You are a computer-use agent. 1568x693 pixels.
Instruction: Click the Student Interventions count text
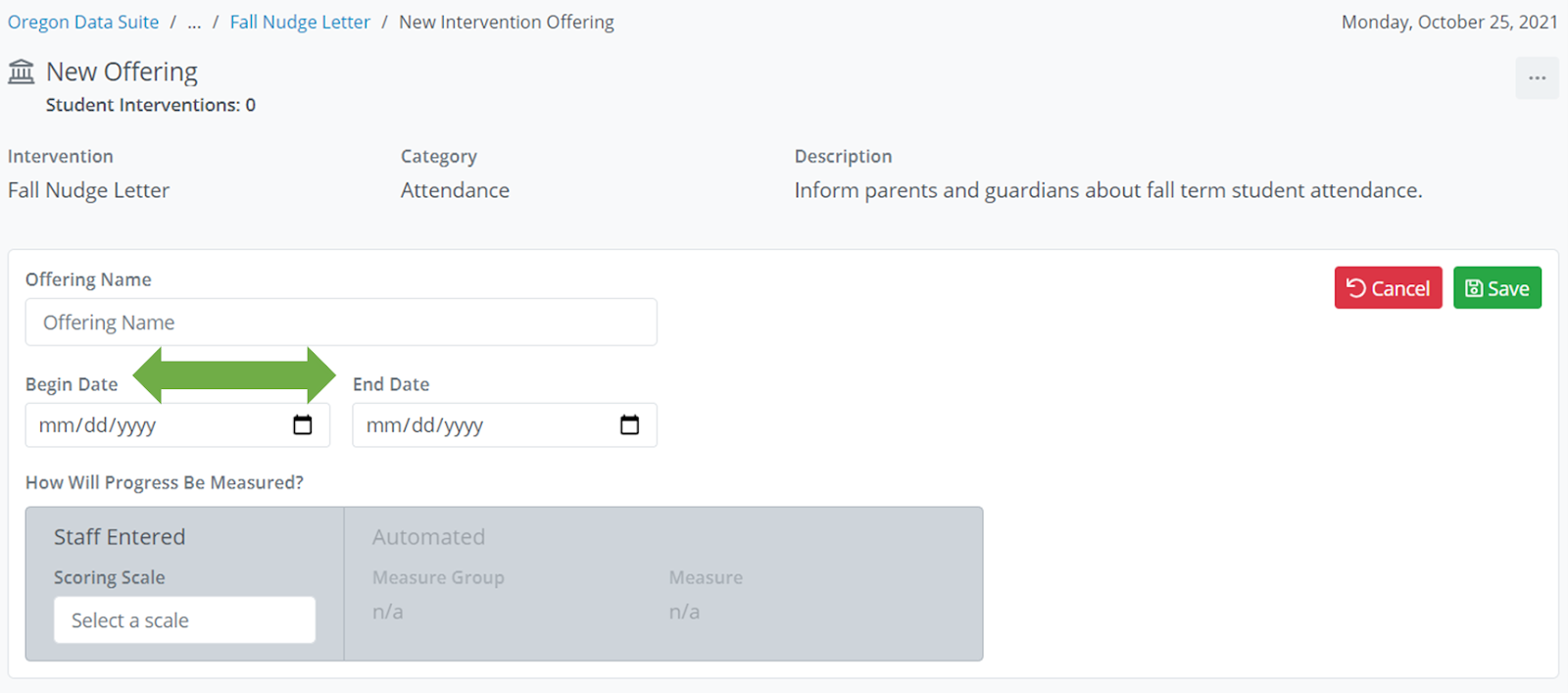tap(150, 105)
